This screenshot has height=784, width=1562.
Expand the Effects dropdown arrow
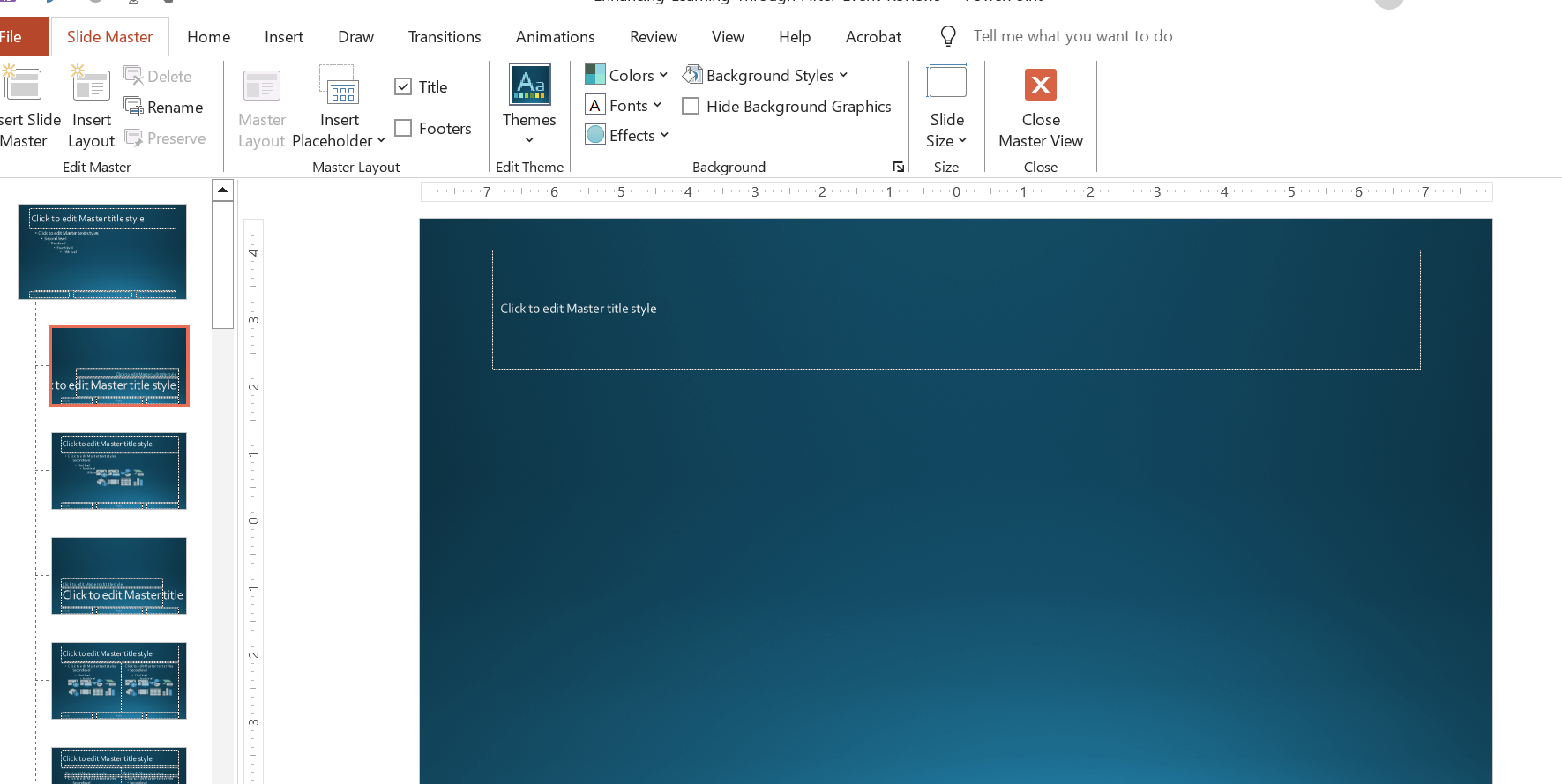point(664,135)
